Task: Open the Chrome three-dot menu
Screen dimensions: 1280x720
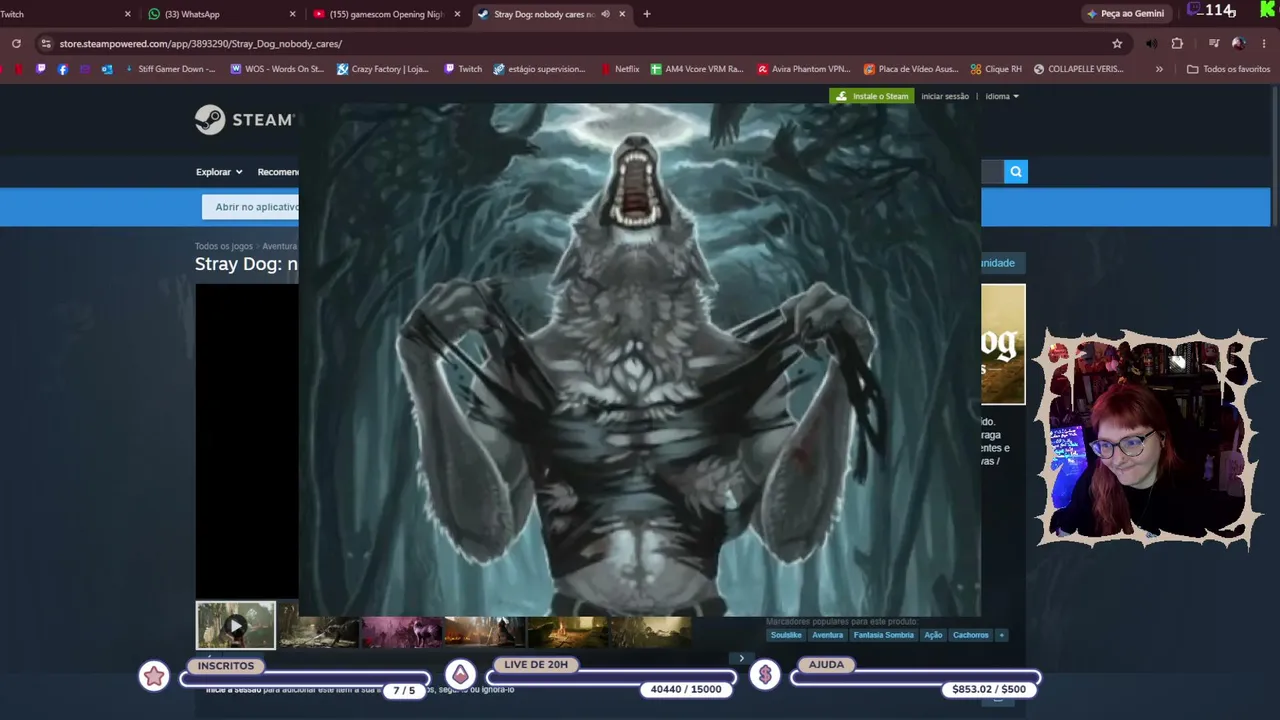Action: [1265, 44]
